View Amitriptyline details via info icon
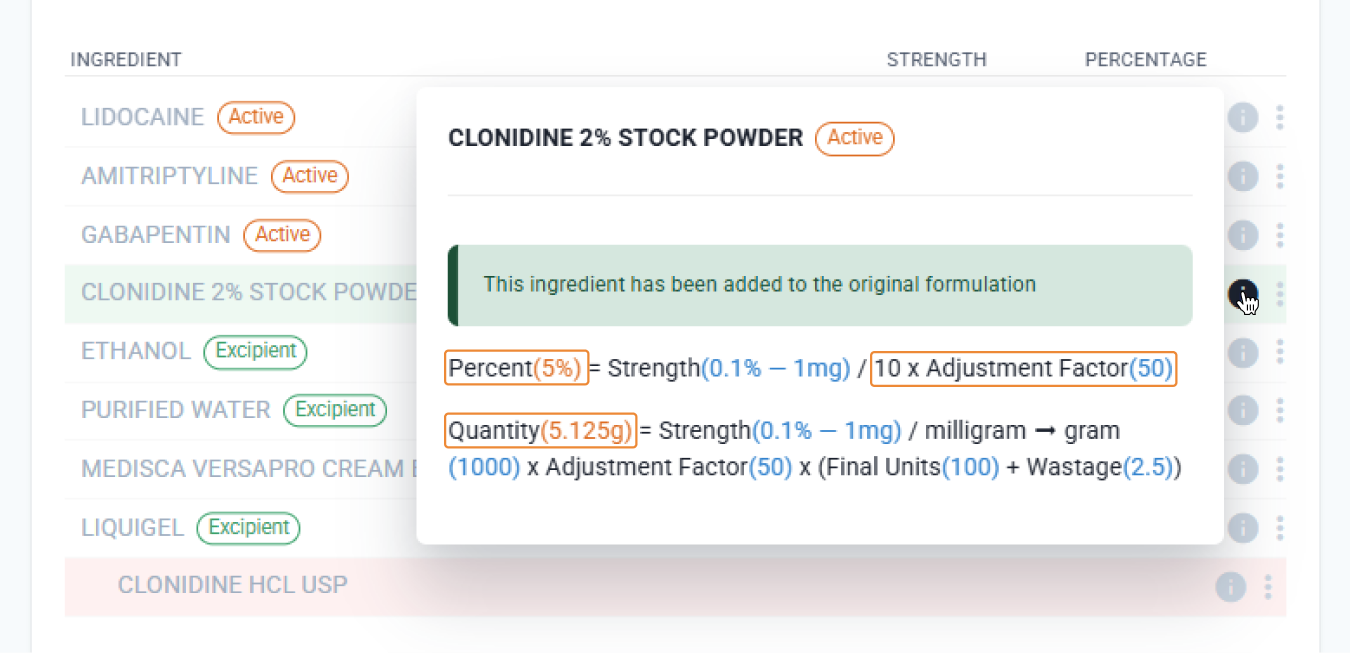The height and width of the screenshot is (653, 1350). [1243, 176]
